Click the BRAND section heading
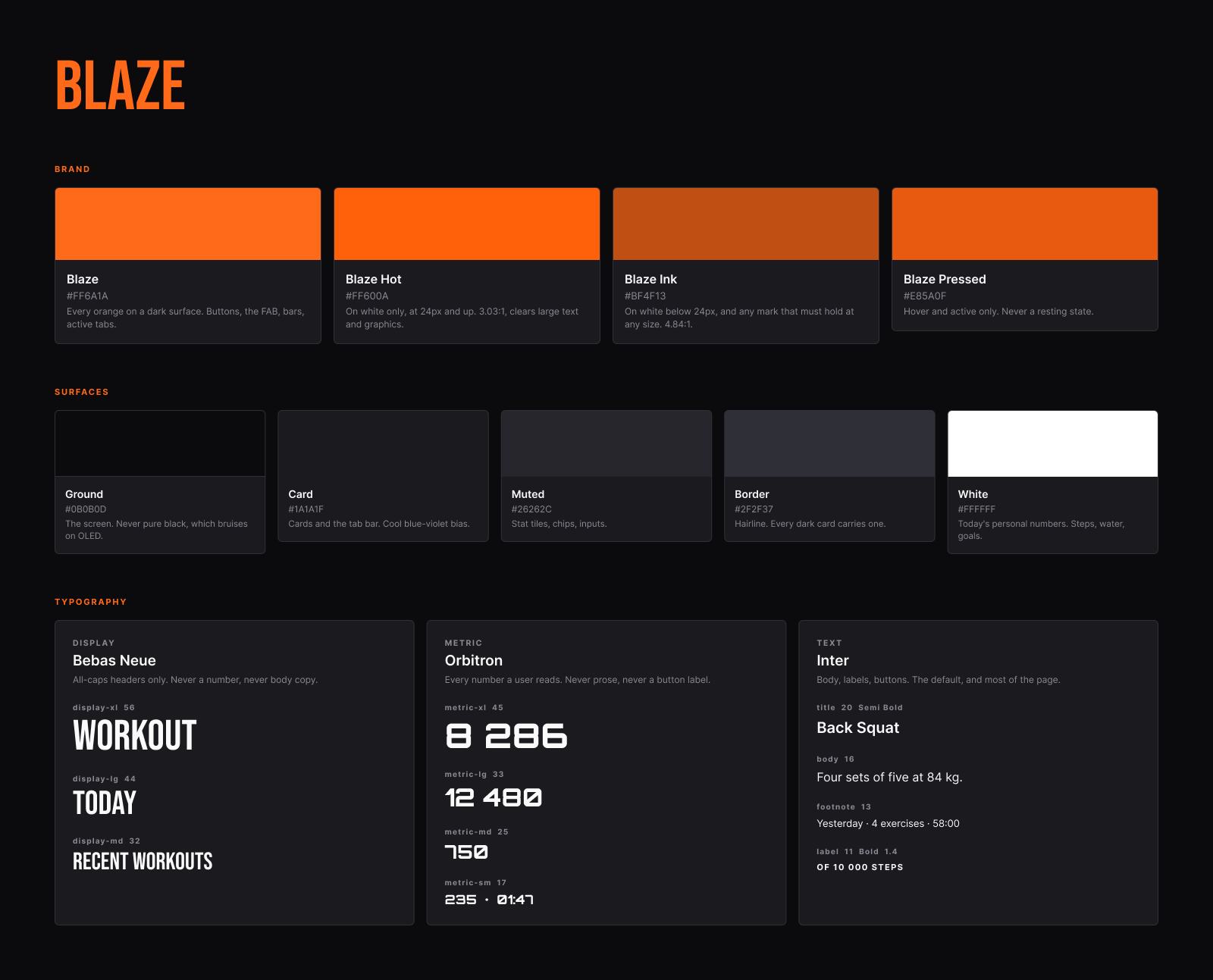 tap(72, 169)
